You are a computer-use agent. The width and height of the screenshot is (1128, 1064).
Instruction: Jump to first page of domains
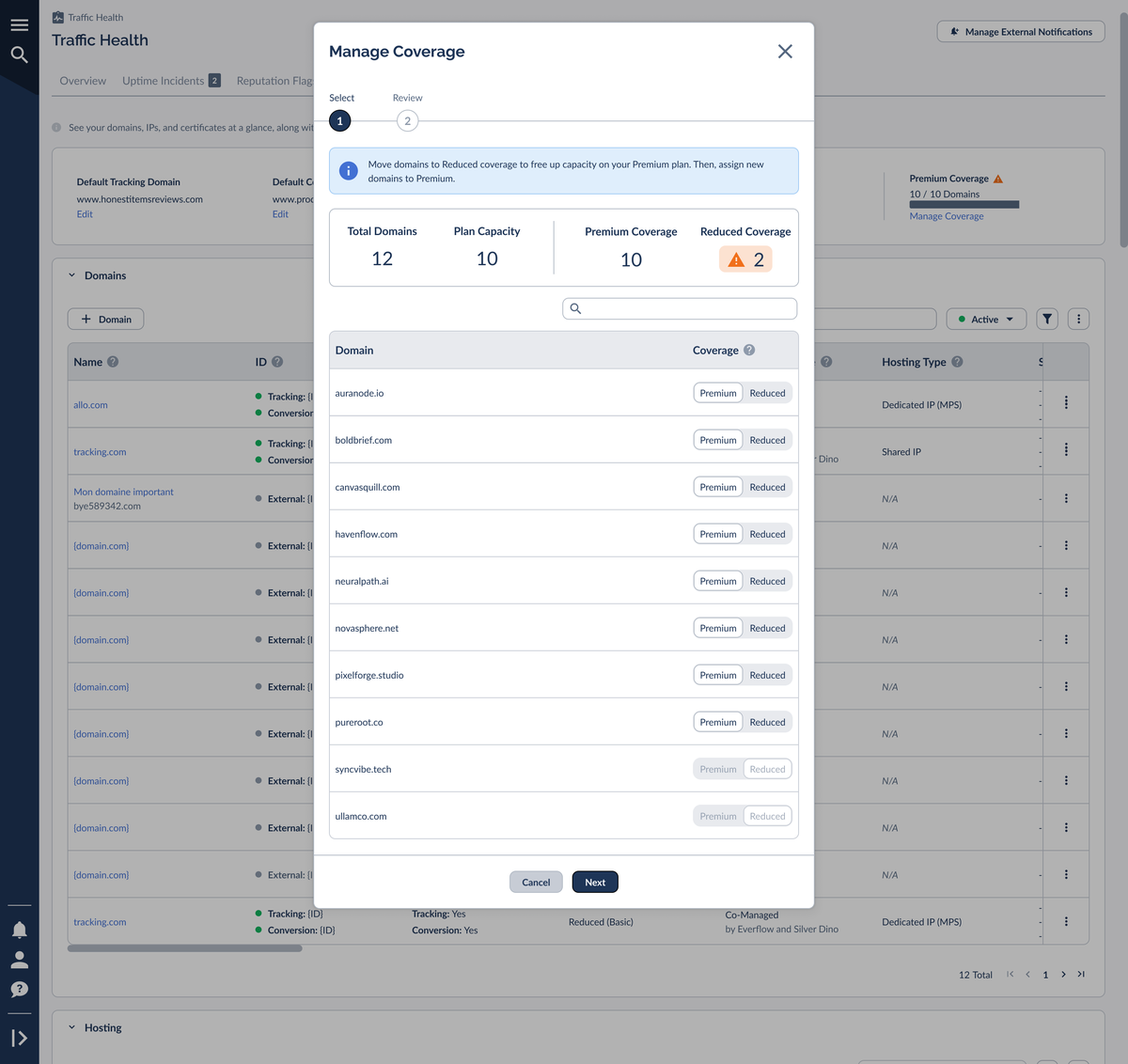coord(1010,975)
